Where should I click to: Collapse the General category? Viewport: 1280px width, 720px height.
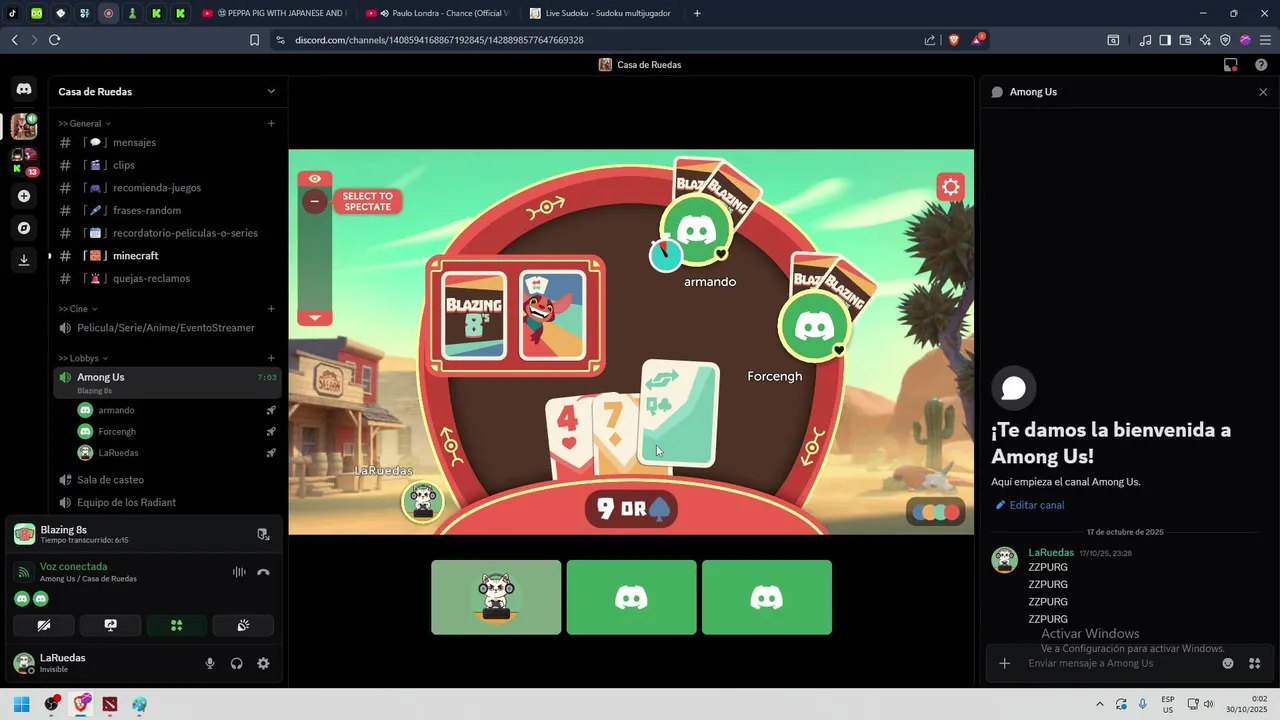pyautogui.click(x=84, y=123)
